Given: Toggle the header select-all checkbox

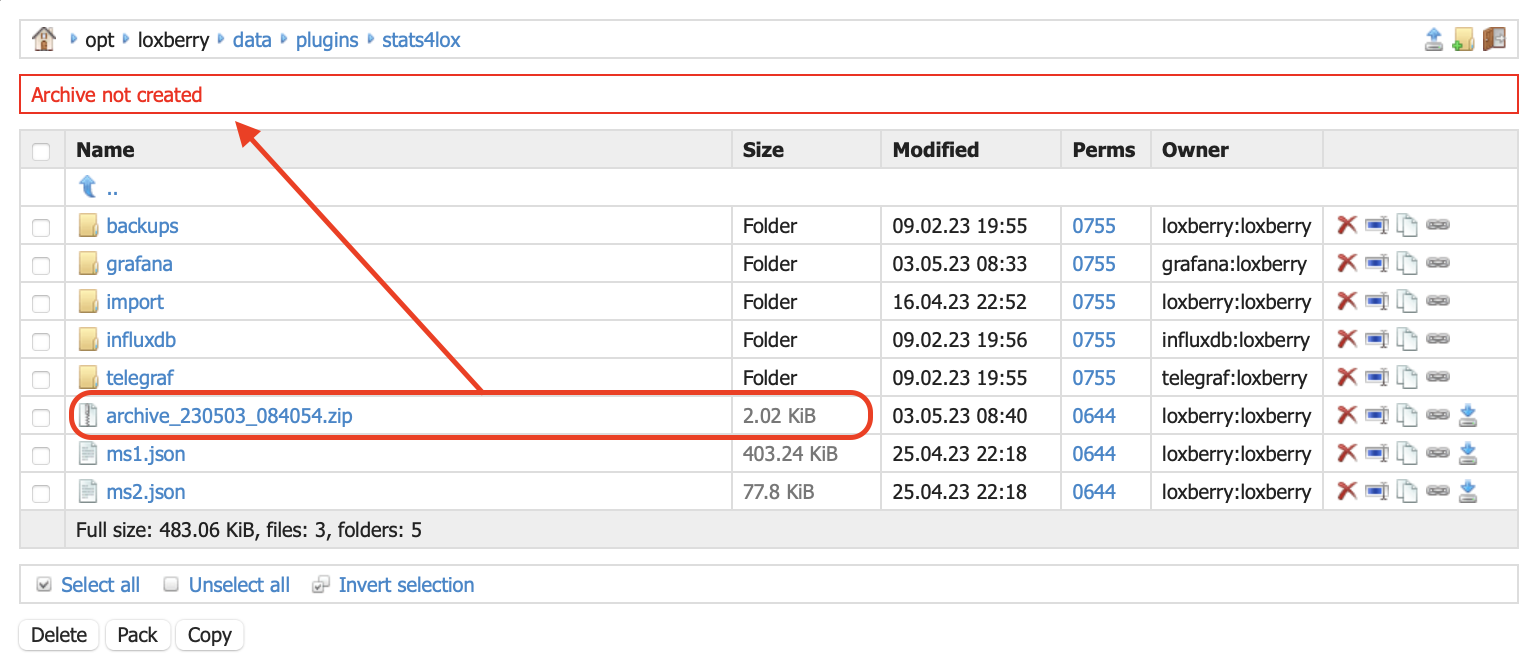Looking at the screenshot, I should click(41, 152).
